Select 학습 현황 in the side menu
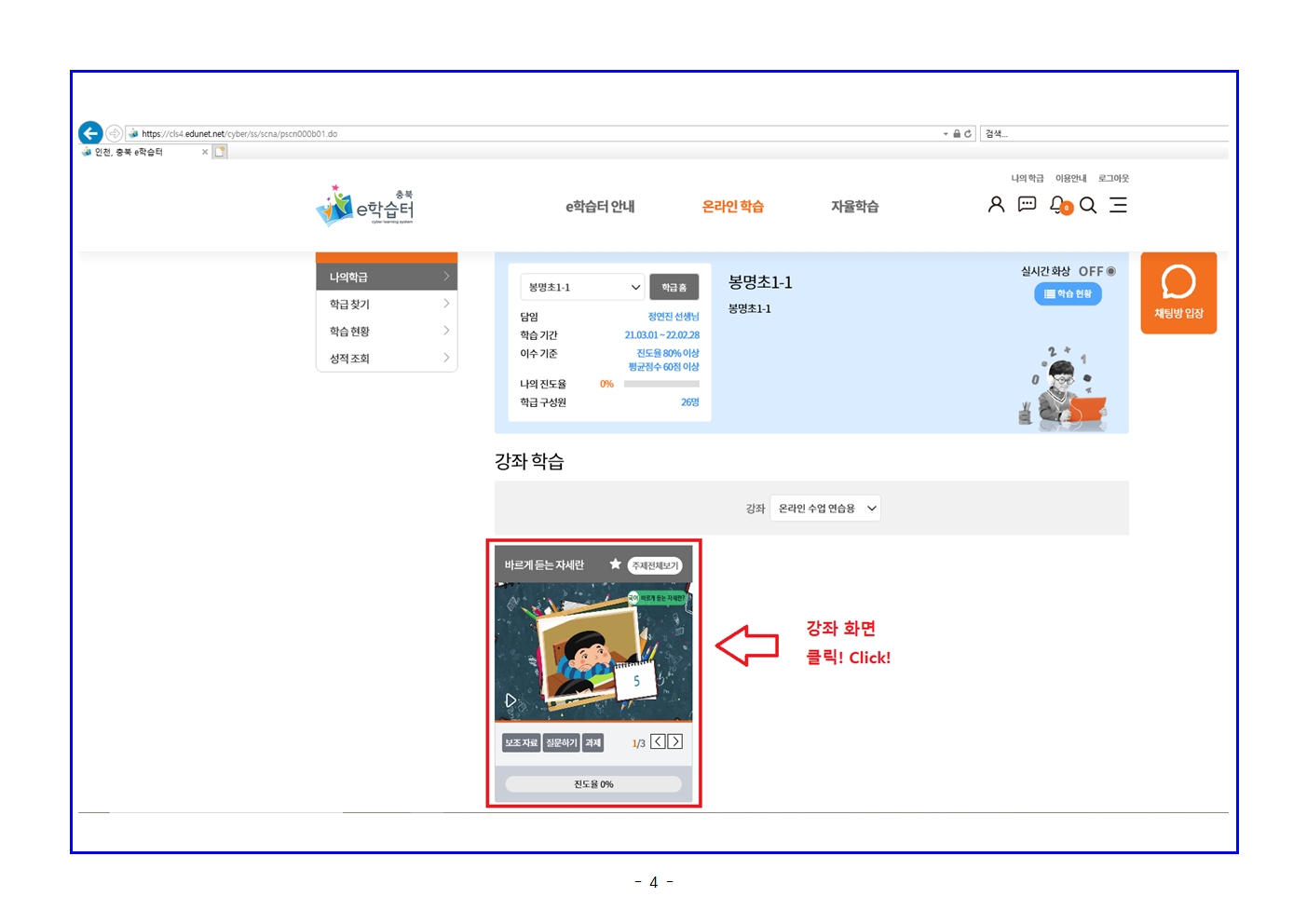Viewport: 1307px width, 924px height. click(387, 331)
